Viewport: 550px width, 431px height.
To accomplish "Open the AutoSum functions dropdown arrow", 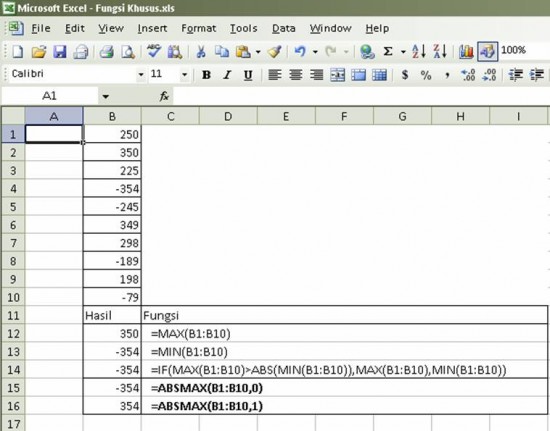I will 403,52.
